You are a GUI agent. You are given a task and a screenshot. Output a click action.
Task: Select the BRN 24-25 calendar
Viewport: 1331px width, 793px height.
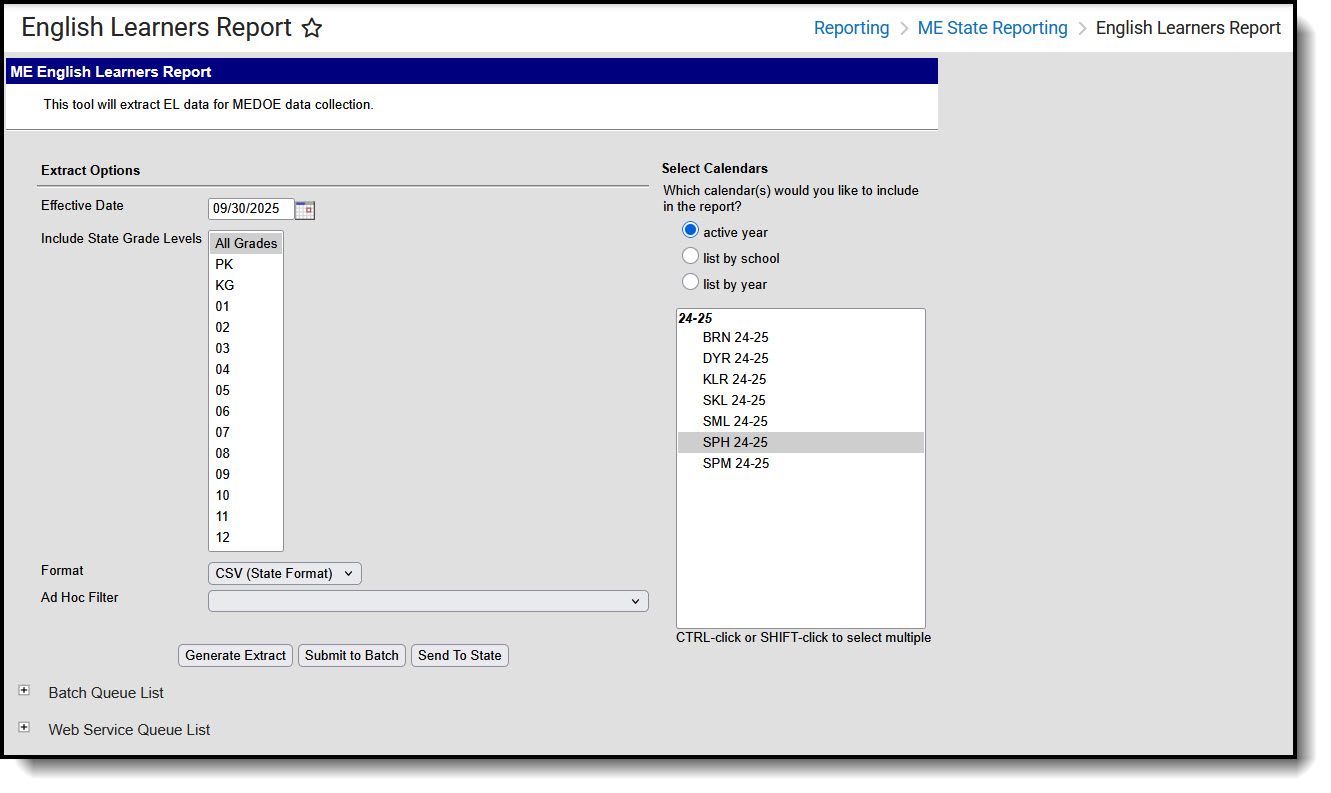pyautogui.click(x=801, y=337)
